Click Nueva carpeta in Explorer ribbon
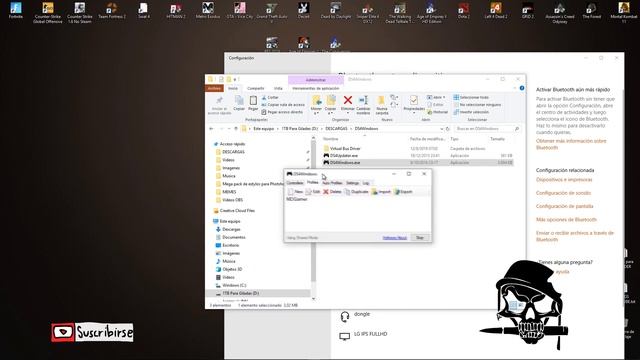Image resolution: width=640 pixels, height=360 pixels. coord(382,104)
